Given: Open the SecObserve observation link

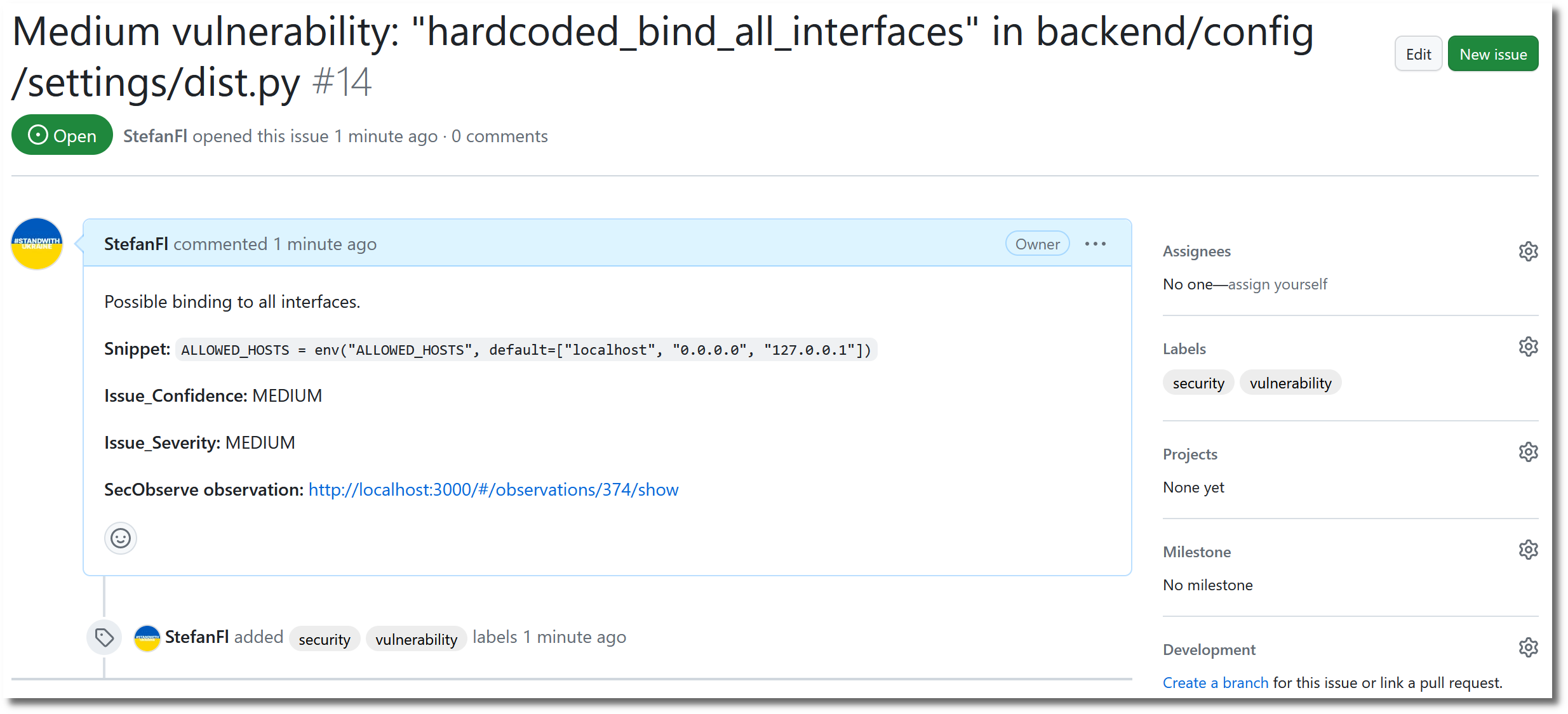Looking at the screenshot, I should point(493,489).
